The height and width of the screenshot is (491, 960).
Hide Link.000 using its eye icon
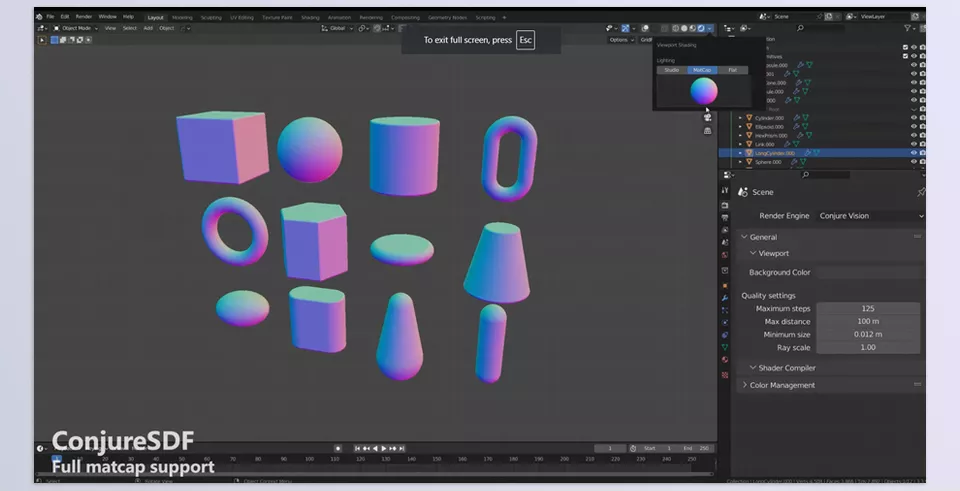tap(914, 144)
